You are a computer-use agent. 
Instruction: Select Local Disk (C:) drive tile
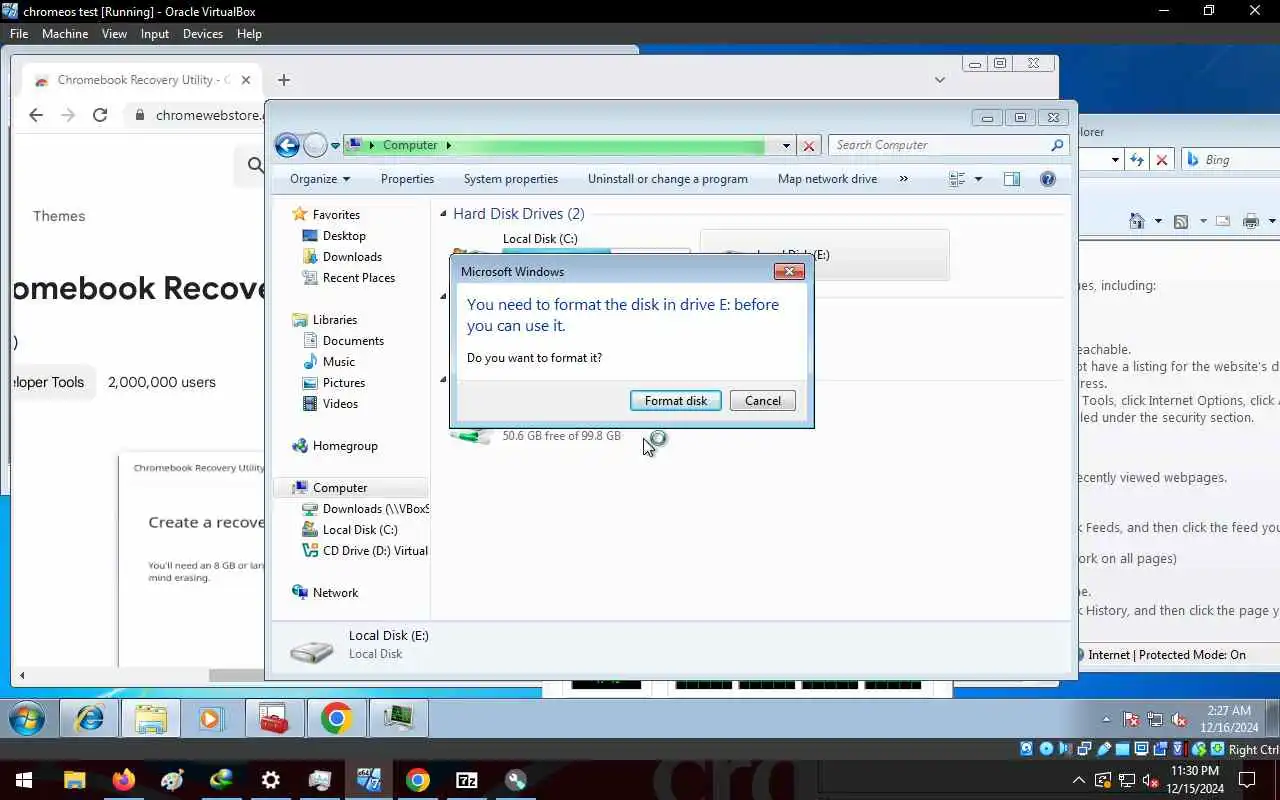[x=540, y=239]
